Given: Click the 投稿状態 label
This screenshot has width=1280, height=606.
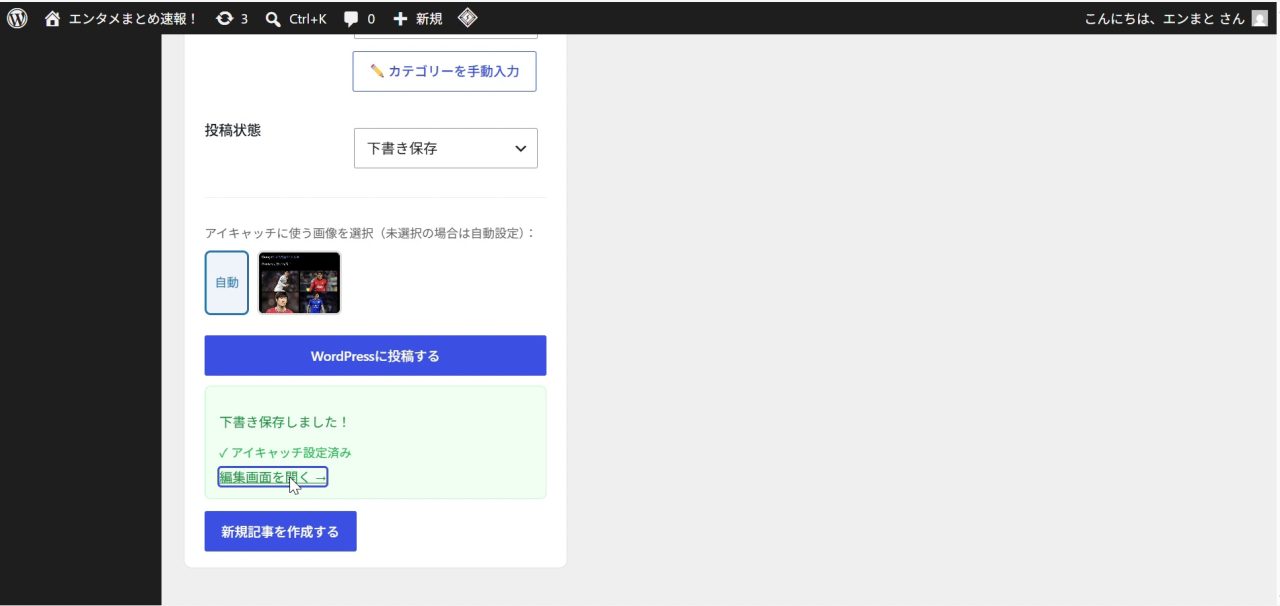Looking at the screenshot, I should pos(232,130).
